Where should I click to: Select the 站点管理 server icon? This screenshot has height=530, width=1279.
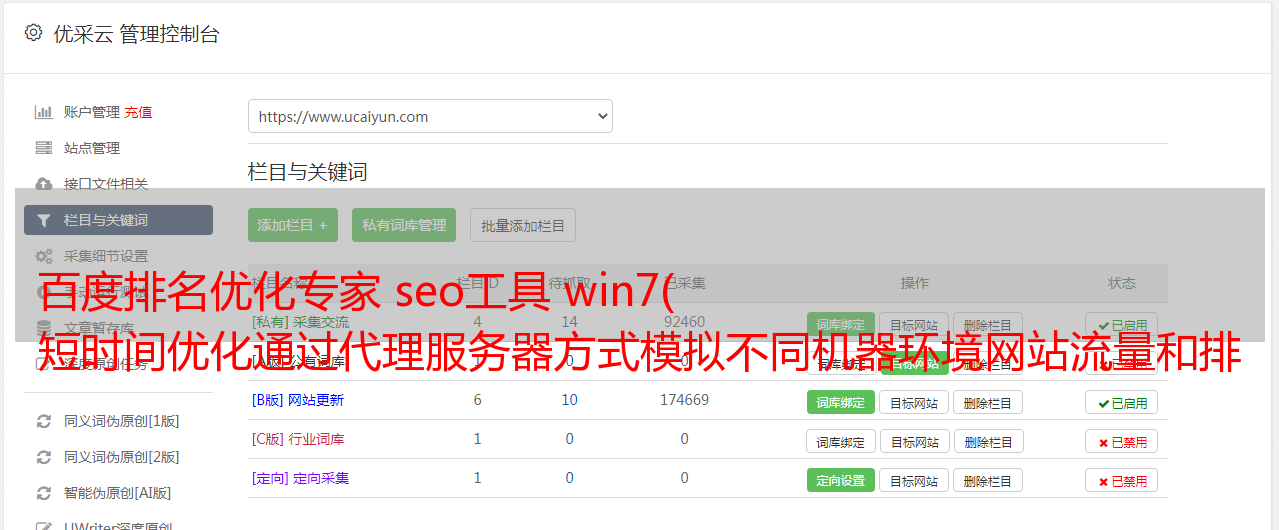(43, 148)
